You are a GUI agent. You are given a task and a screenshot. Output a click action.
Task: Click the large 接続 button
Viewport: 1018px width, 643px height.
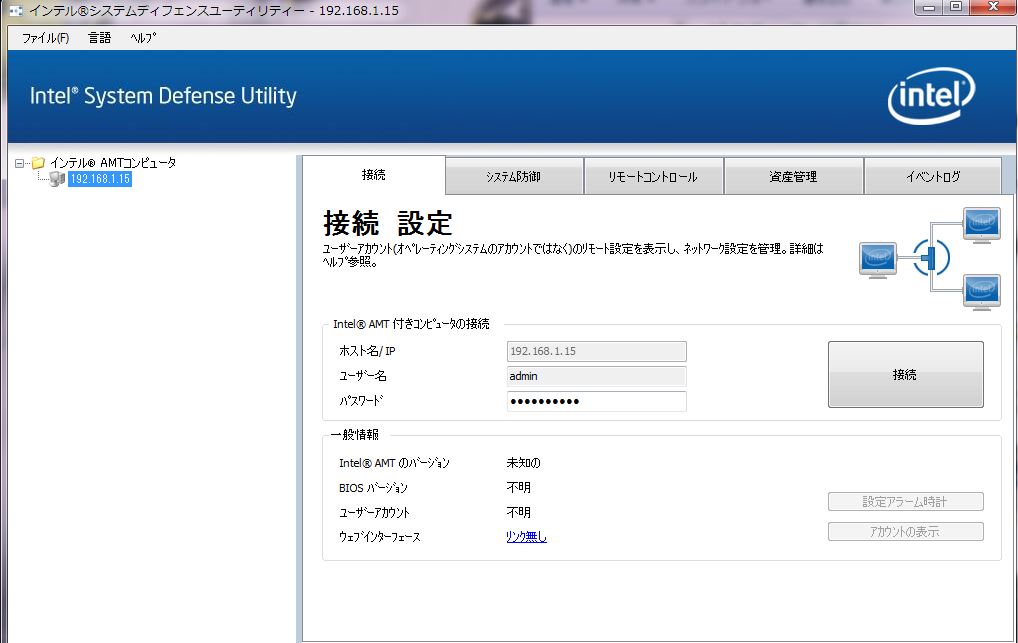coord(906,375)
